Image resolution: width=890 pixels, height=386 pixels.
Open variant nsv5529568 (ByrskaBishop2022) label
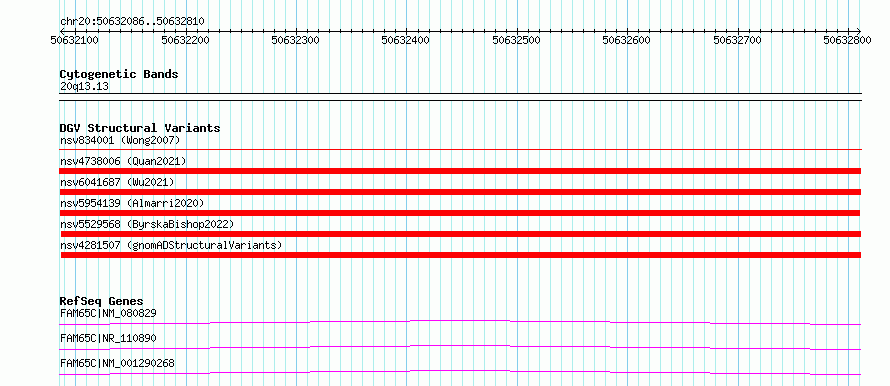coord(146,224)
